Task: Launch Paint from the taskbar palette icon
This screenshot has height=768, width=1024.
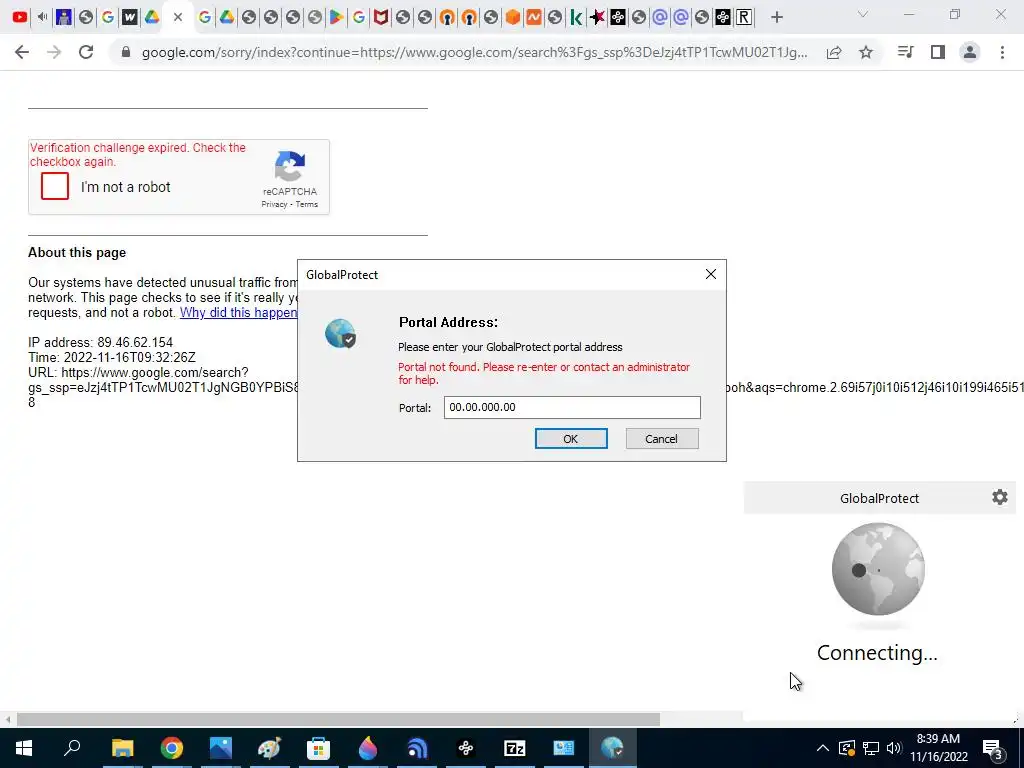Action: 269,748
